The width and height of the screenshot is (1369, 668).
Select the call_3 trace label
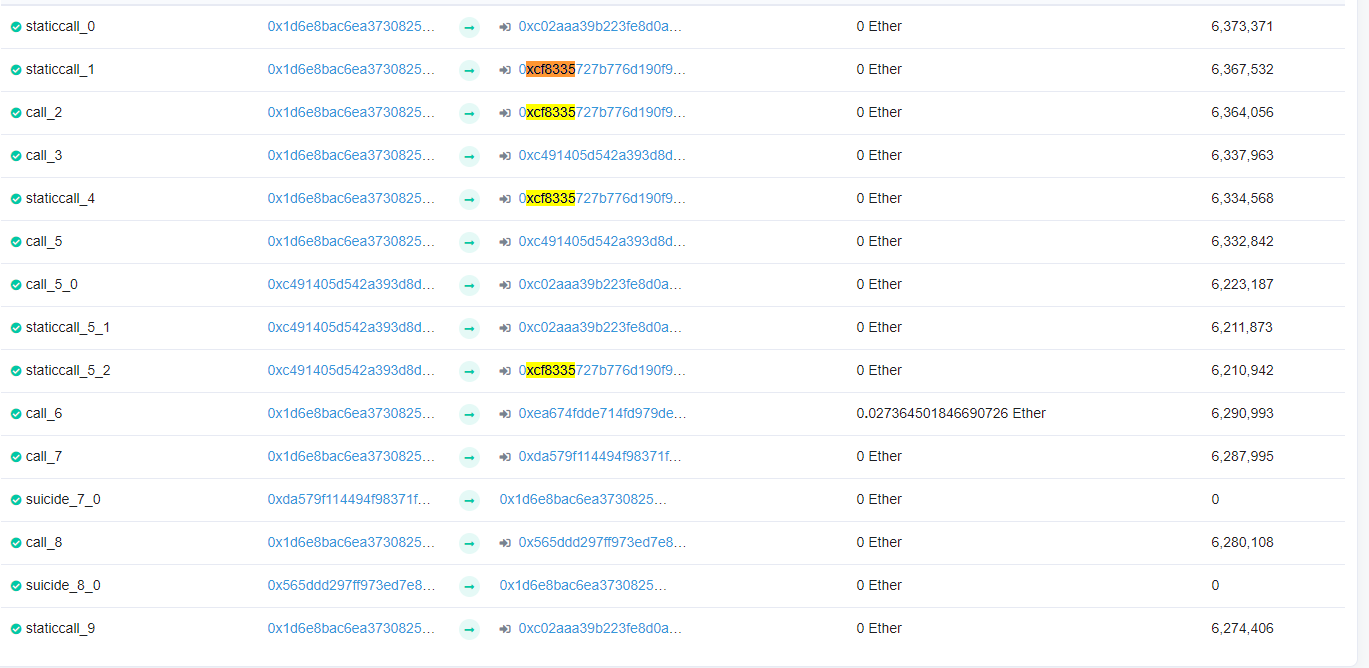point(44,156)
